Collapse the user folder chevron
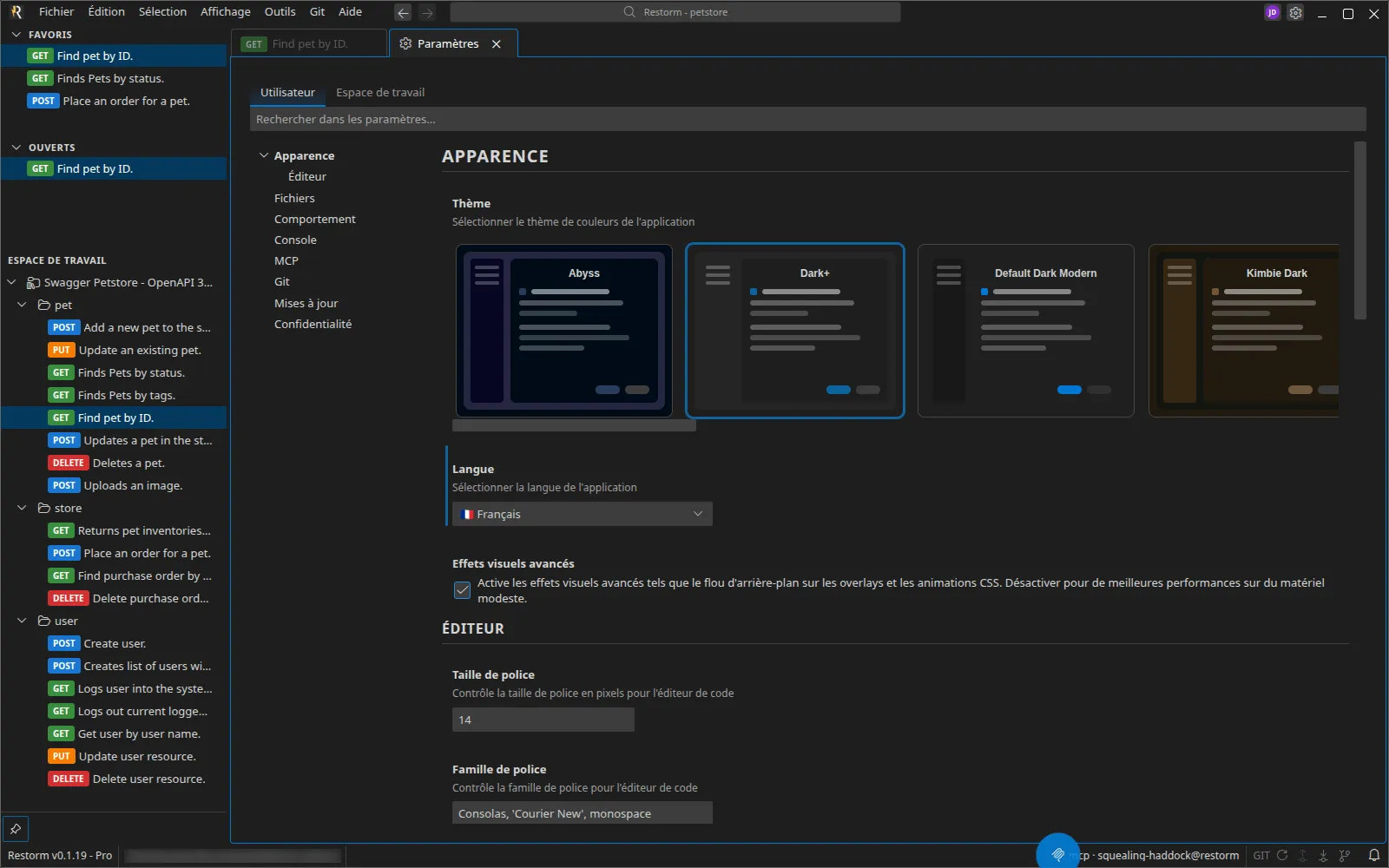This screenshot has height=868, width=1389. (x=23, y=621)
